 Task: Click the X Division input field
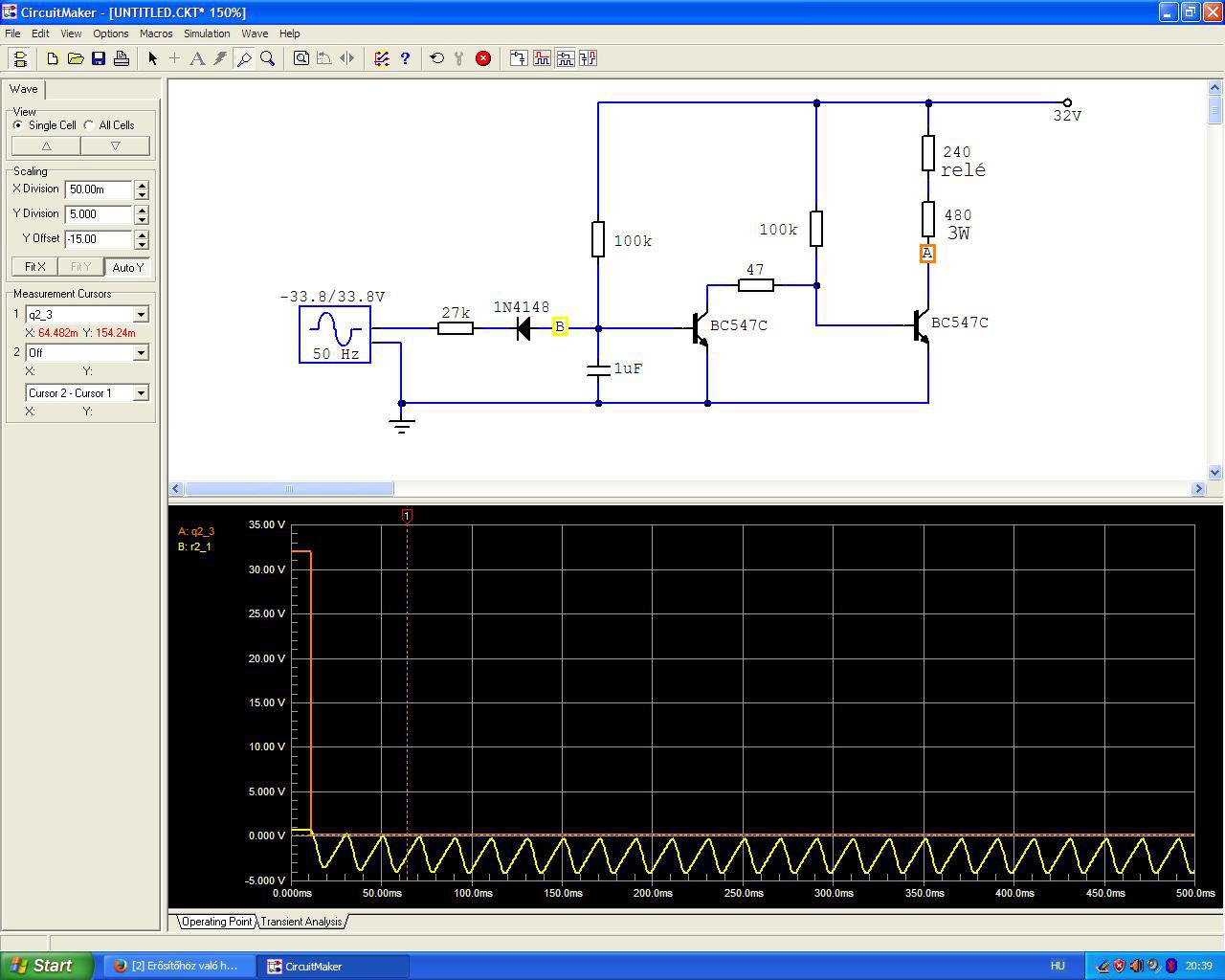[x=99, y=189]
